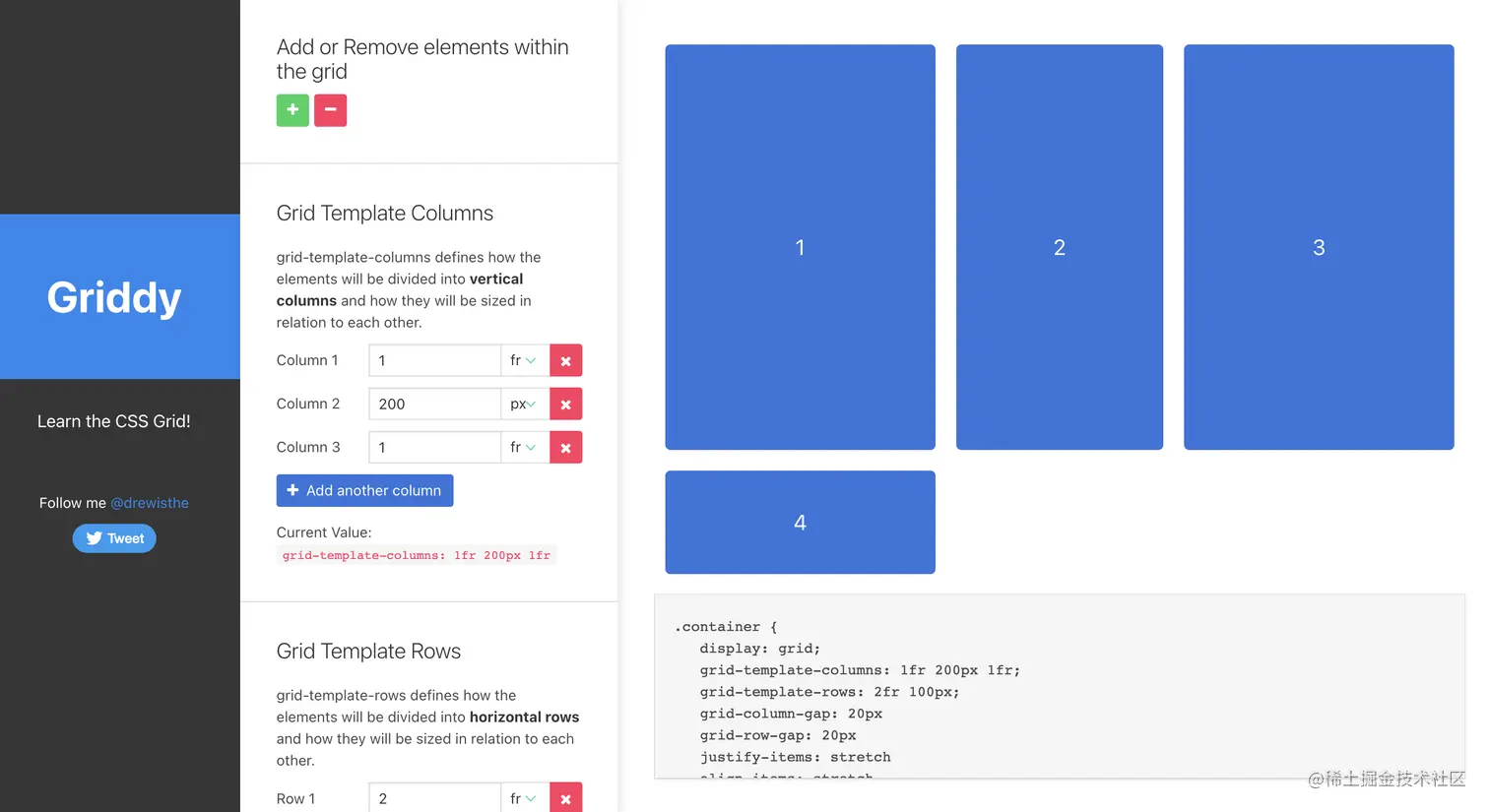
Task: Remove Row 1 using the red X icon
Action: tap(565, 797)
